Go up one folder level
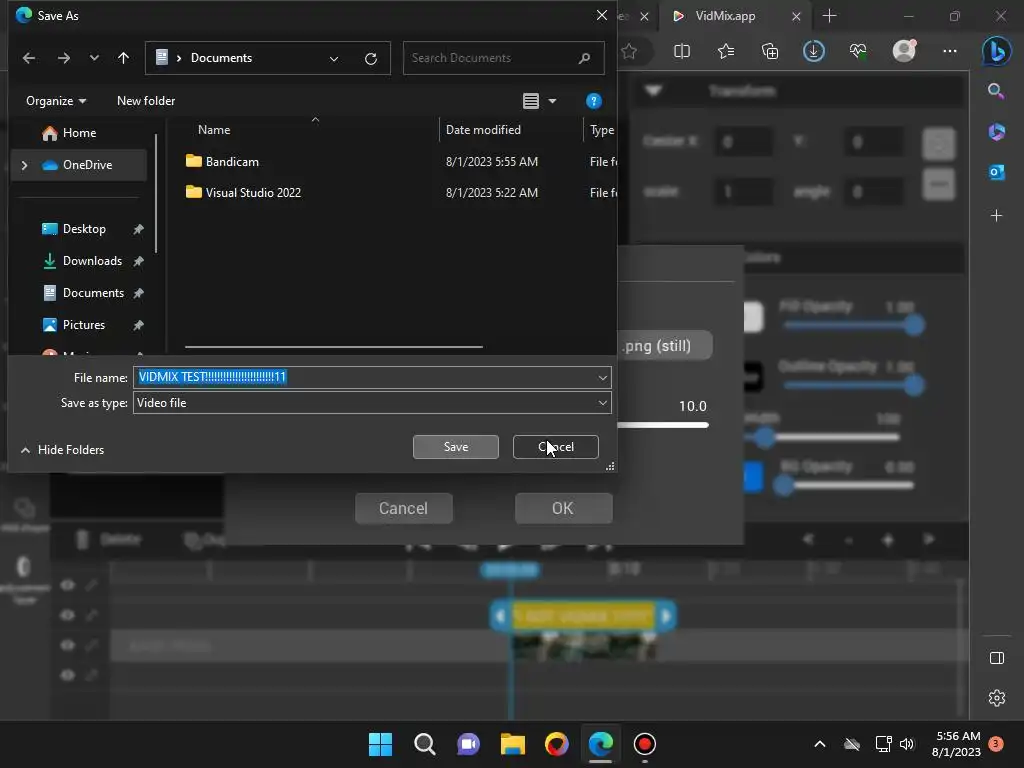The image size is (1024, 768). tap(123, 58)
